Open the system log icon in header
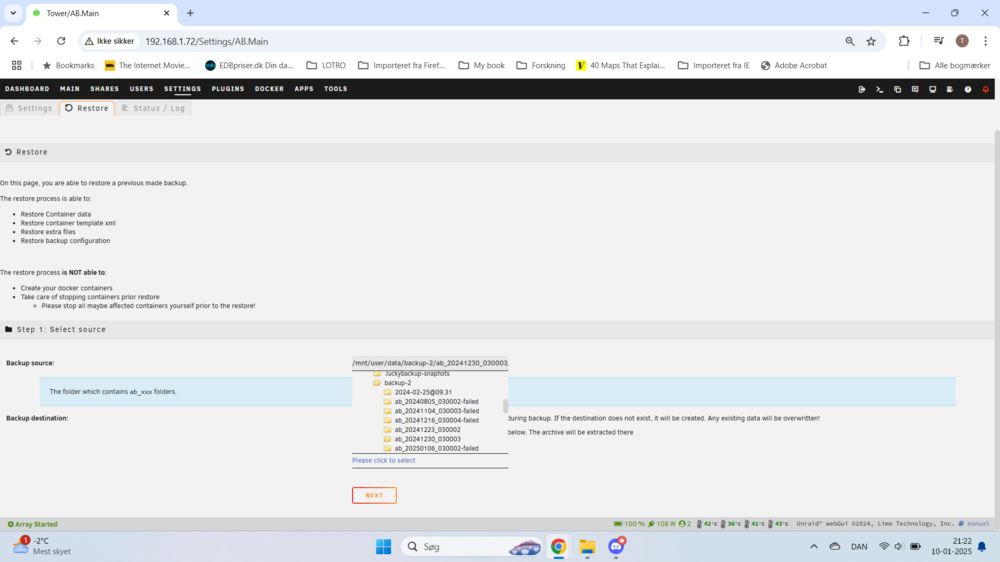The height and width of the screenshot is (562, 1000). point(950,89)
